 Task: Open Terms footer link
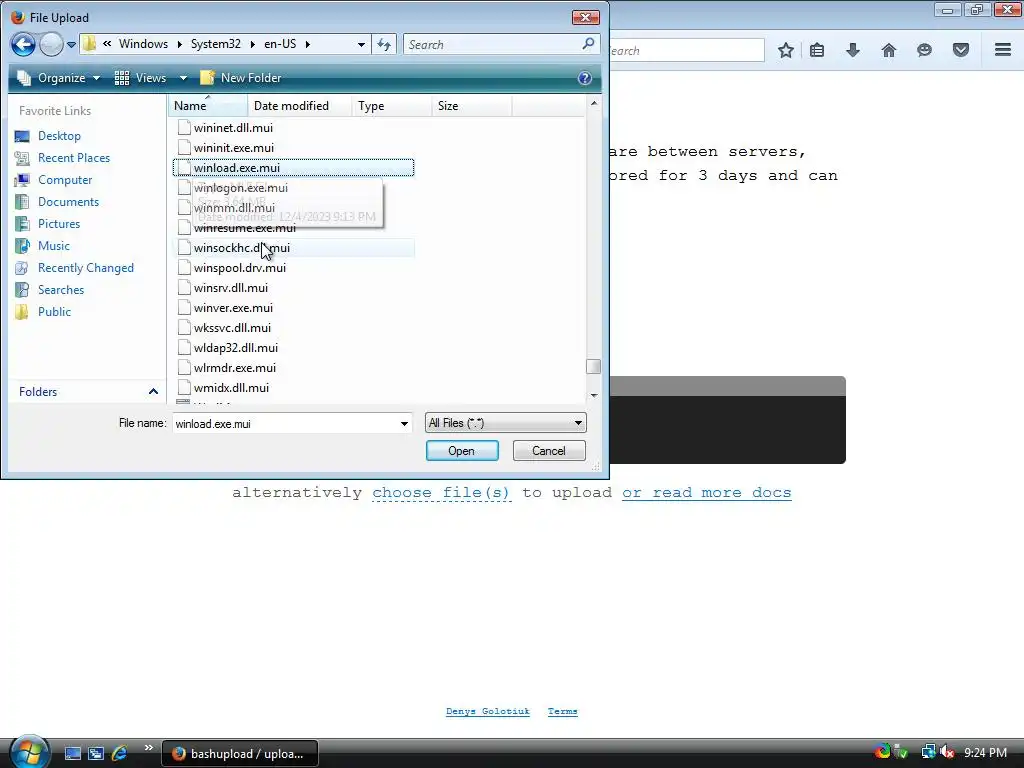[563, 711]
